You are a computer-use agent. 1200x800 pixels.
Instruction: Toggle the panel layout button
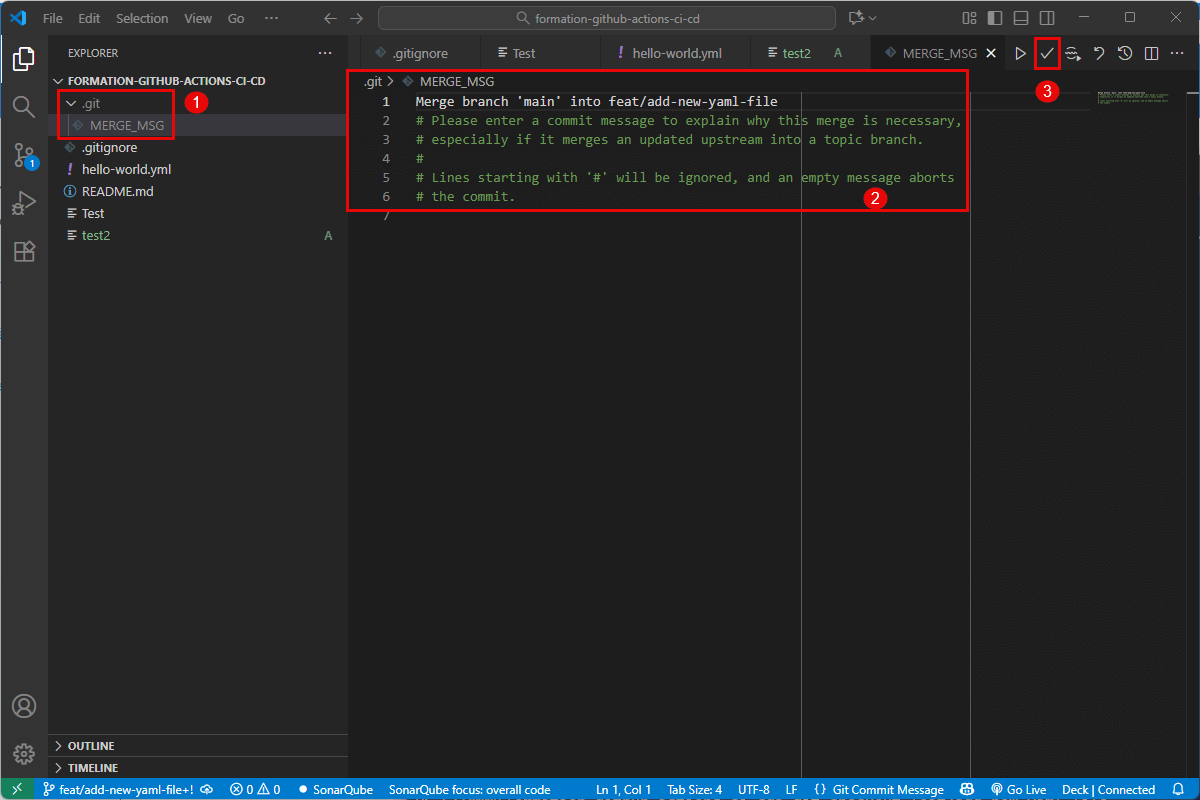(x=1020, y=18)
